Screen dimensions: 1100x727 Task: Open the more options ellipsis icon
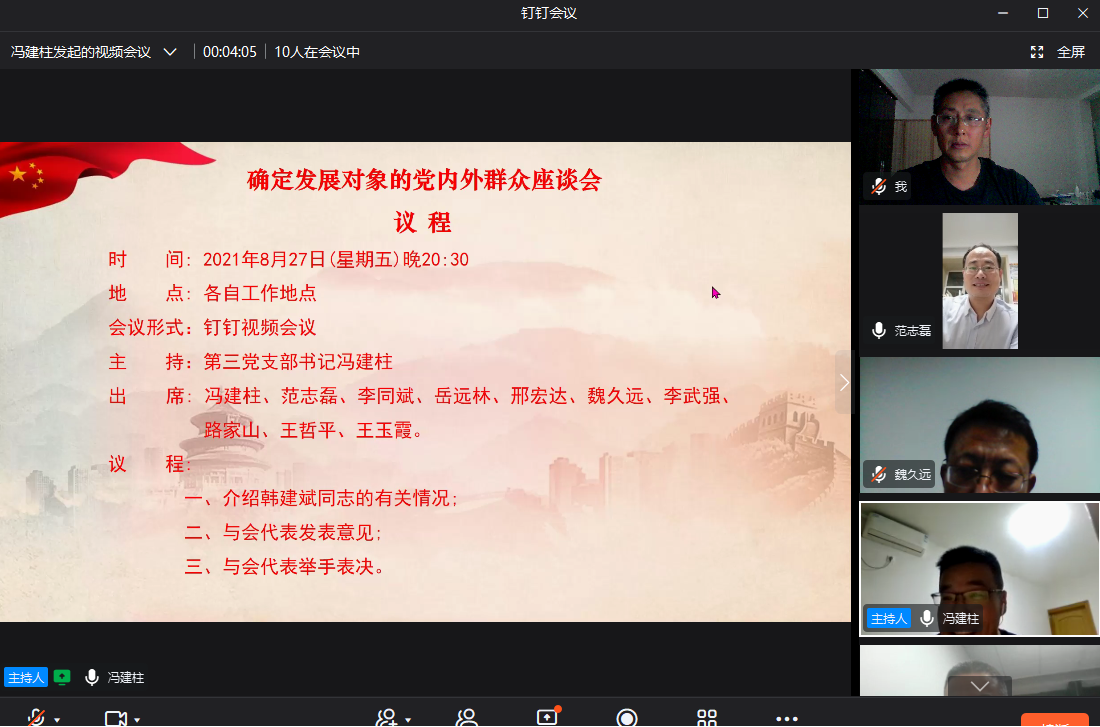pyautogui.click(x=789, y=716)
